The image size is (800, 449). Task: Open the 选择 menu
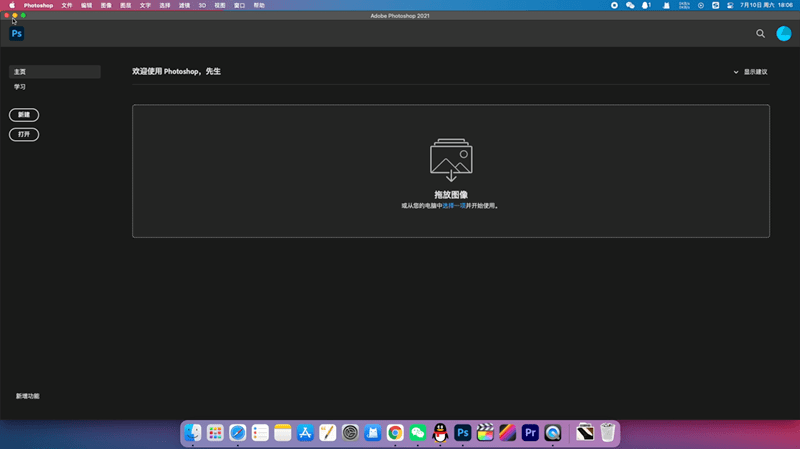(165, 5)
